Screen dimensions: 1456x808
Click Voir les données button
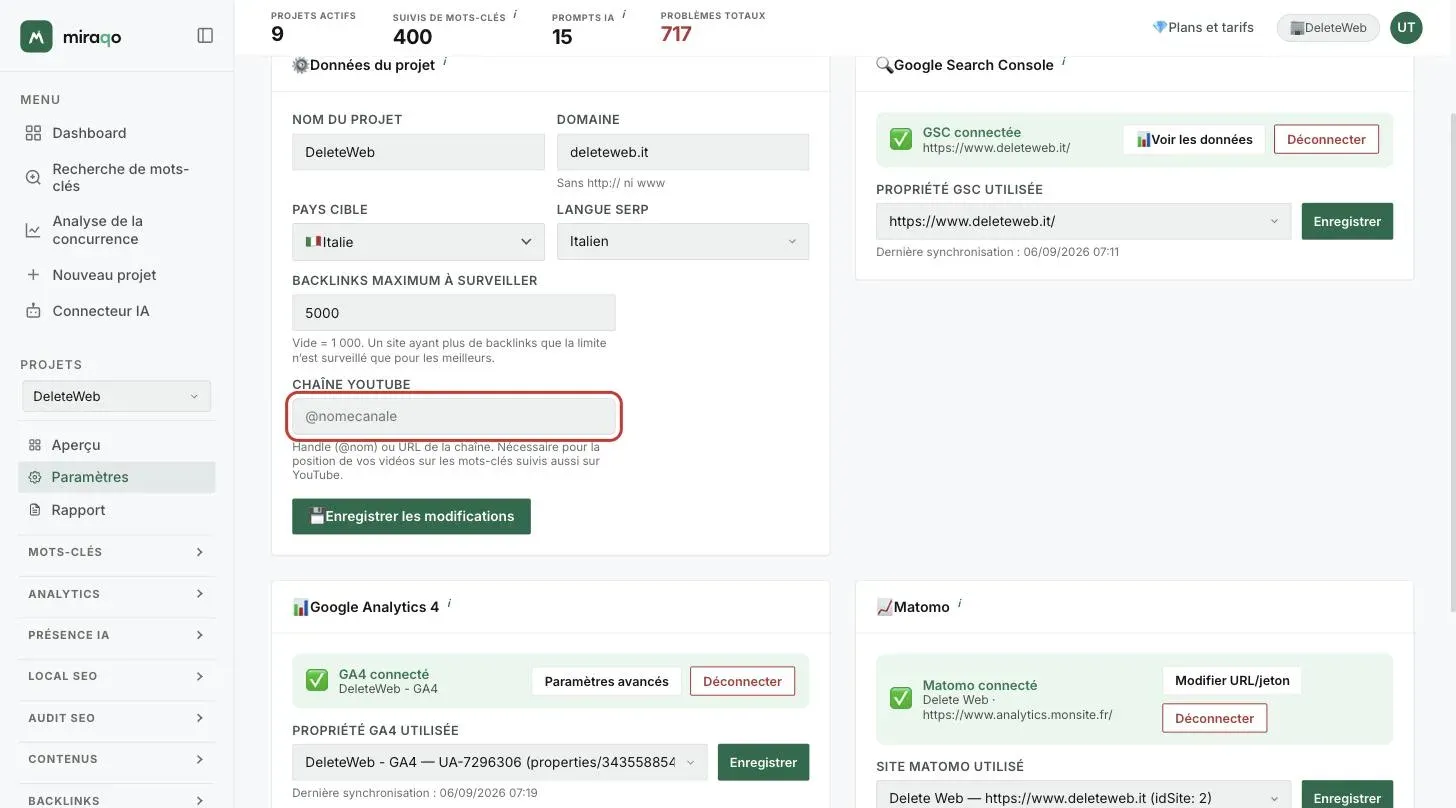tap(1194, 139)
